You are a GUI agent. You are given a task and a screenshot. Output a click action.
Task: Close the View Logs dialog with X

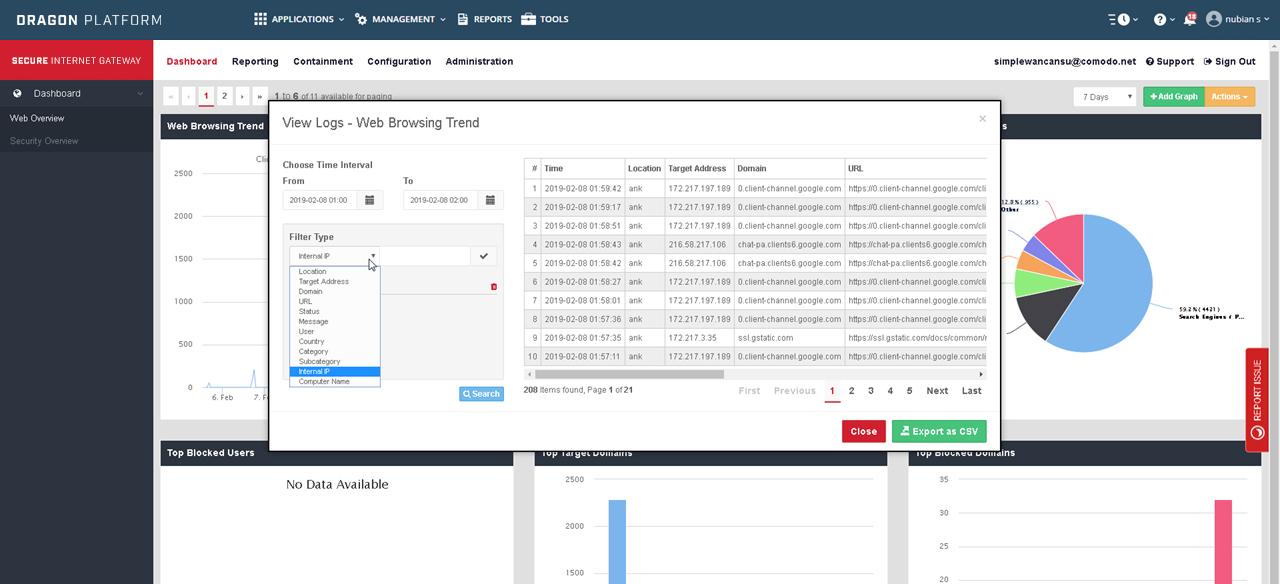[x=982, y=119]
